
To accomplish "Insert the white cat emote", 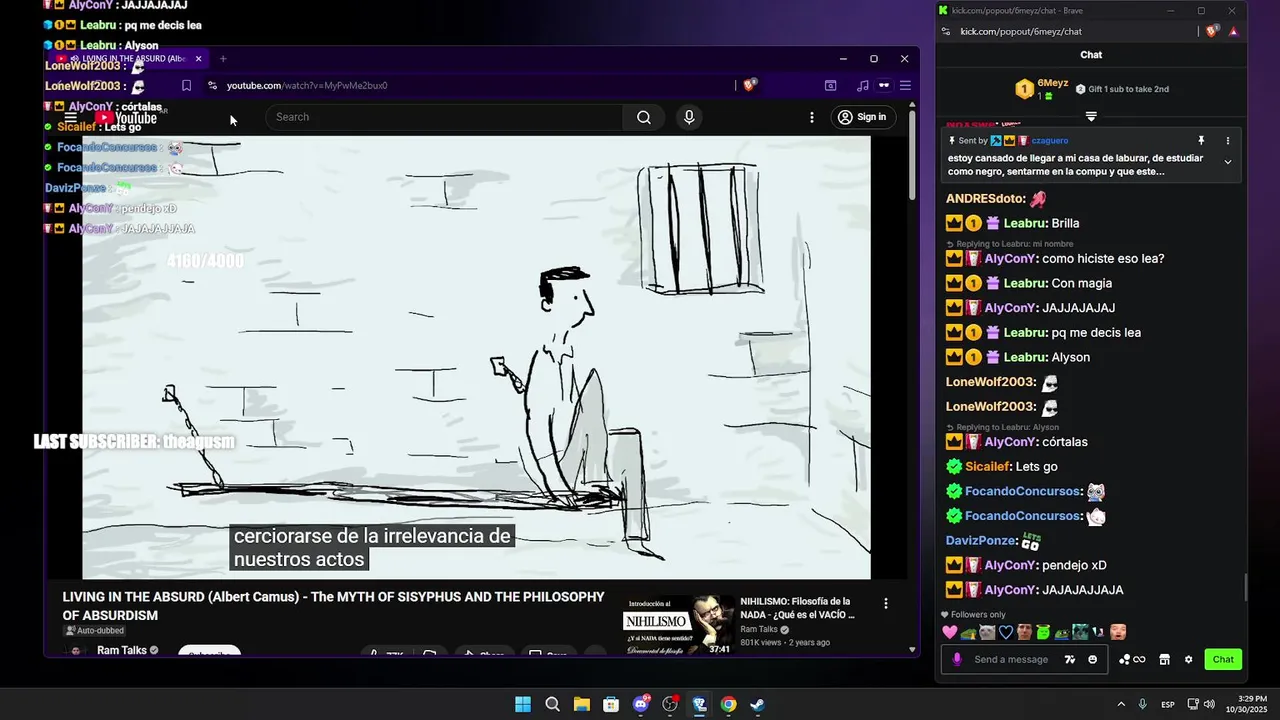I will pos(987,632).
